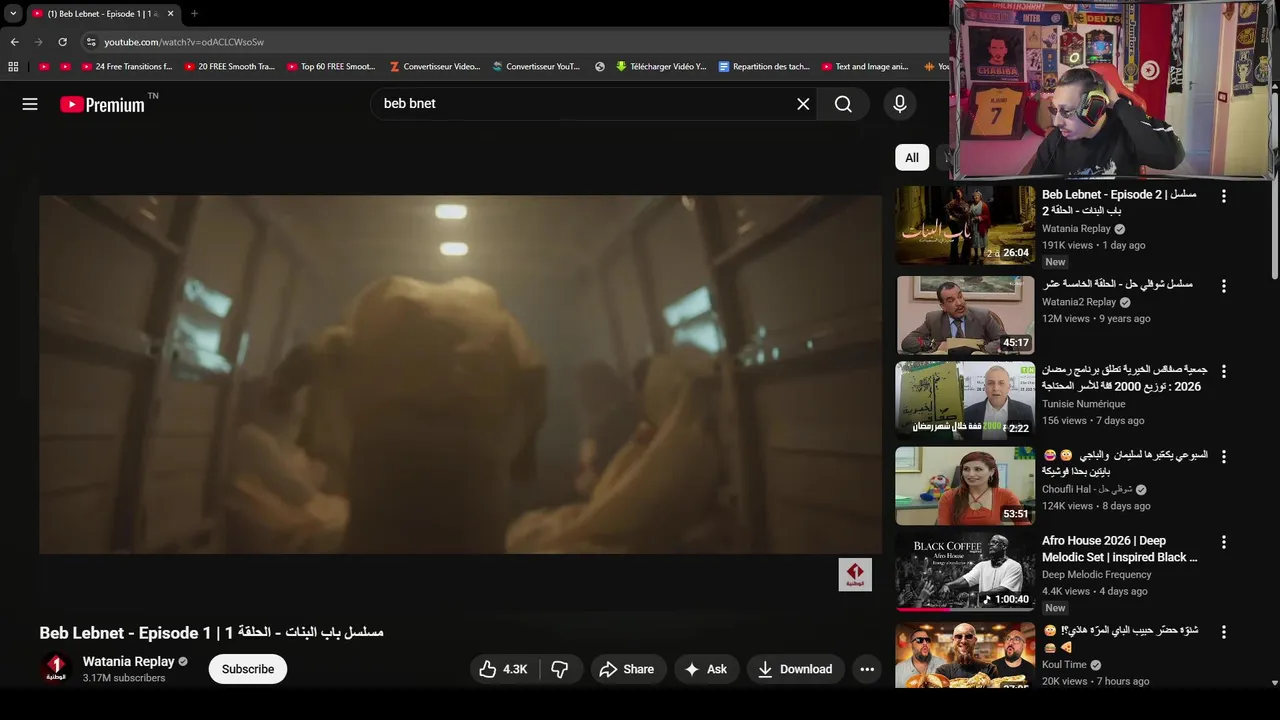Viewport: 1280px width, 720px height.
Task: Open options for the Koul Time video
Action: [1223, 633]
